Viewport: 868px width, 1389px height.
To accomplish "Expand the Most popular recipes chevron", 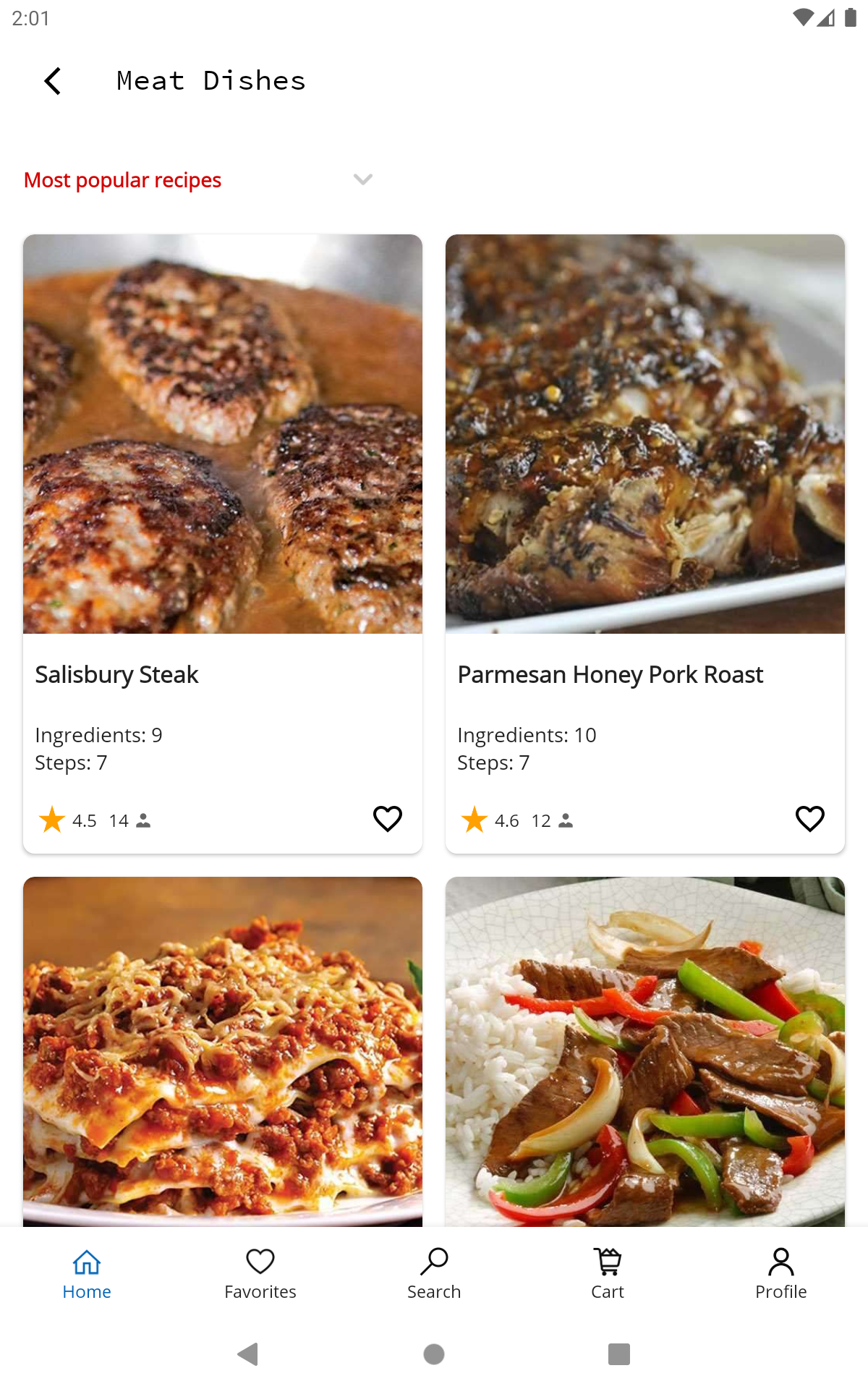I will coord(362,179).
